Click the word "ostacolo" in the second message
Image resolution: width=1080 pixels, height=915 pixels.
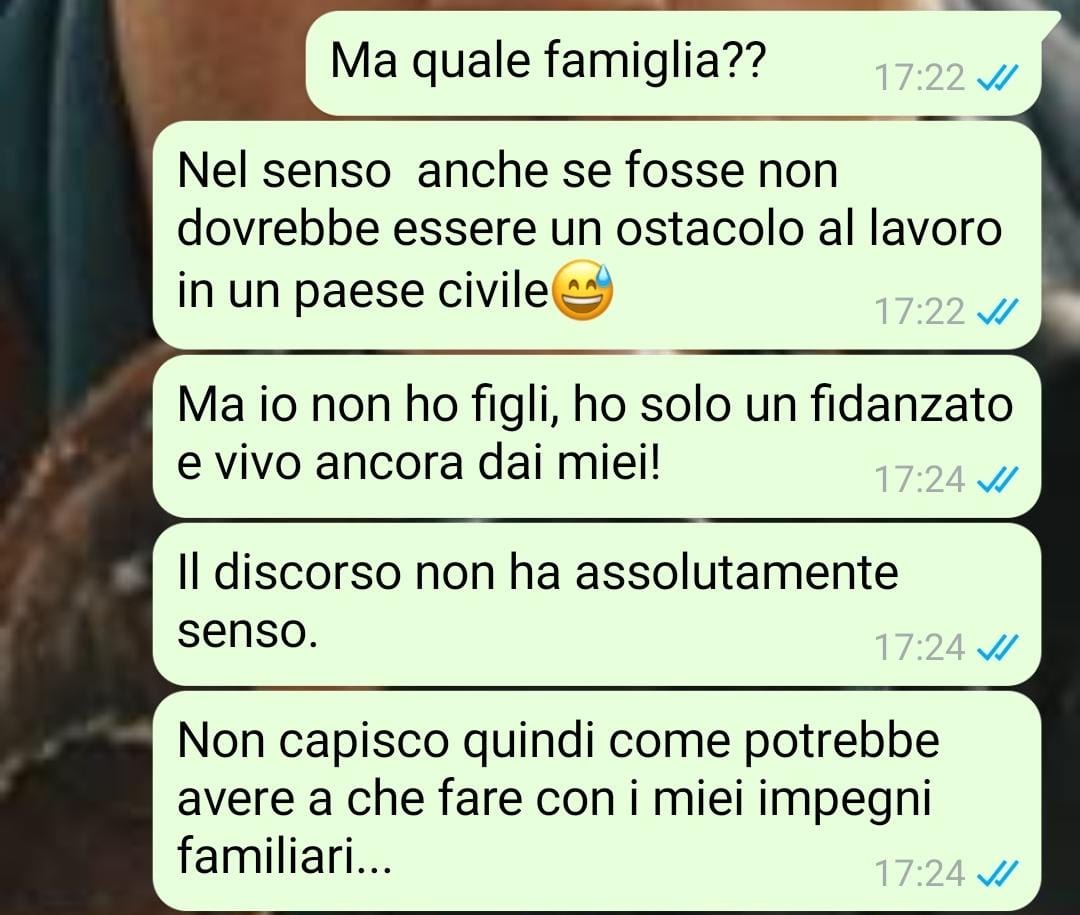709,229
